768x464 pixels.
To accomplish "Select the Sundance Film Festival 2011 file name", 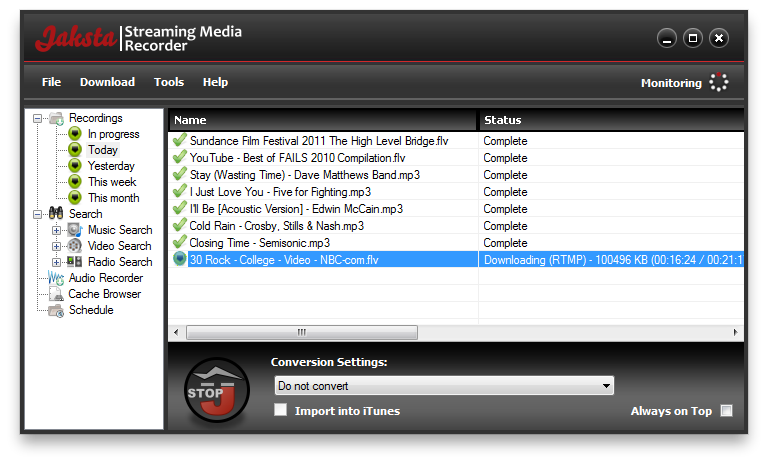I will pos(319,141).
